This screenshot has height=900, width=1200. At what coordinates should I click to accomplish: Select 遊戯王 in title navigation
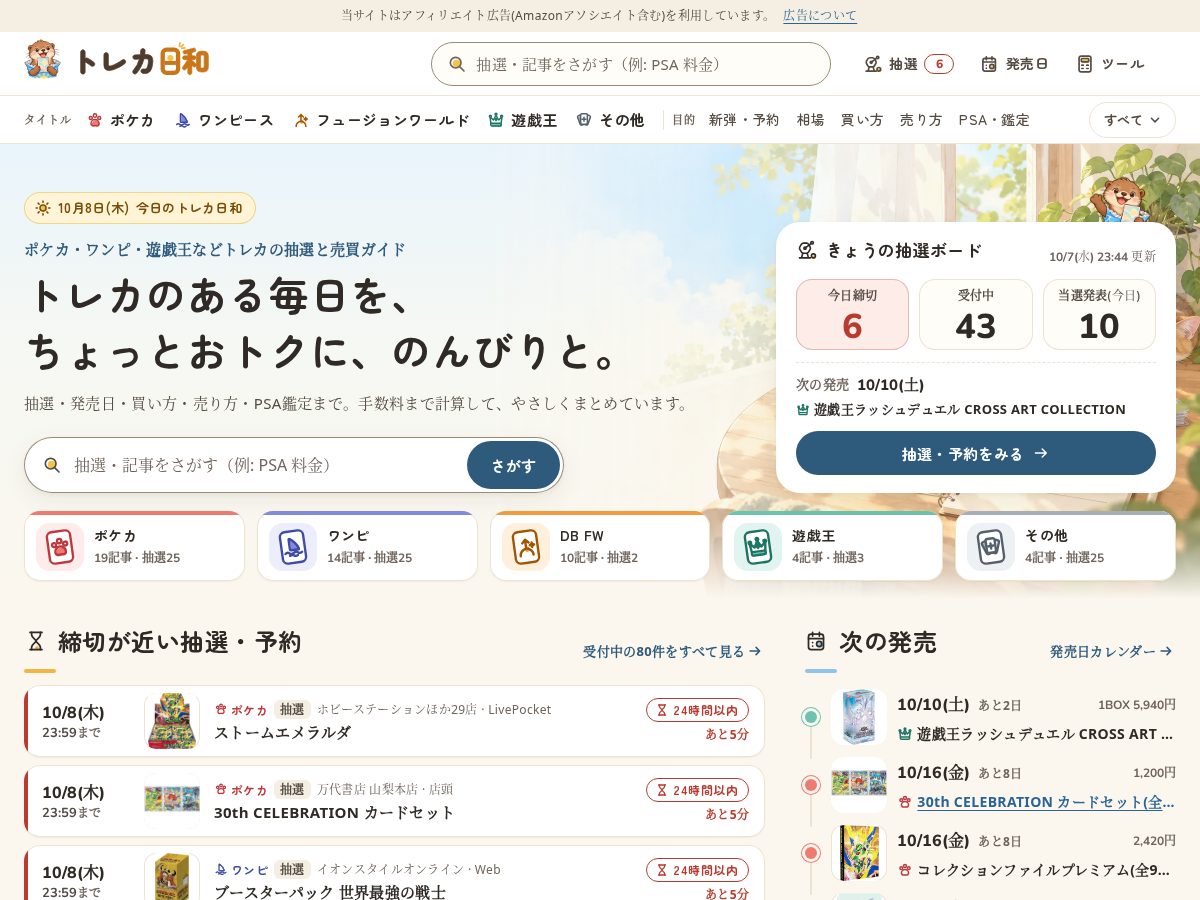coord(522,120)
